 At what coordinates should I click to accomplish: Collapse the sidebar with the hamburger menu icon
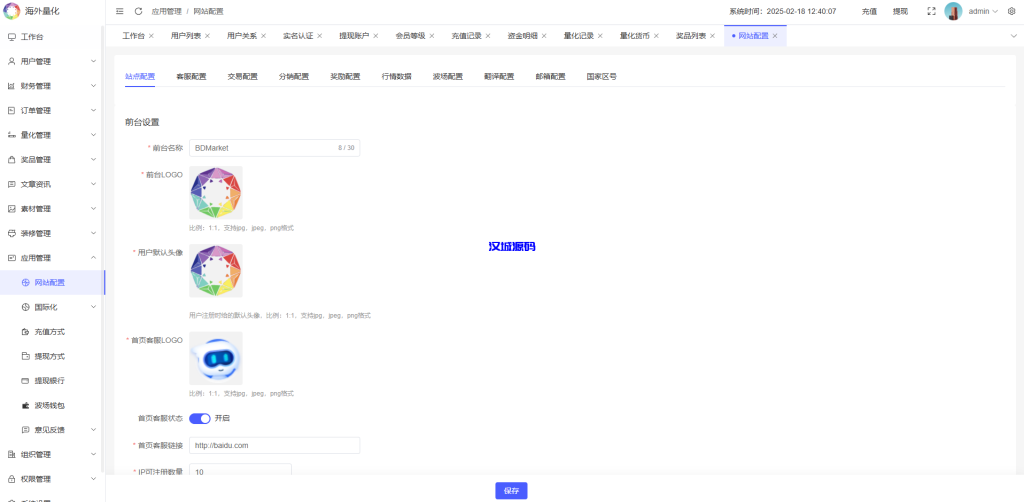120,11
